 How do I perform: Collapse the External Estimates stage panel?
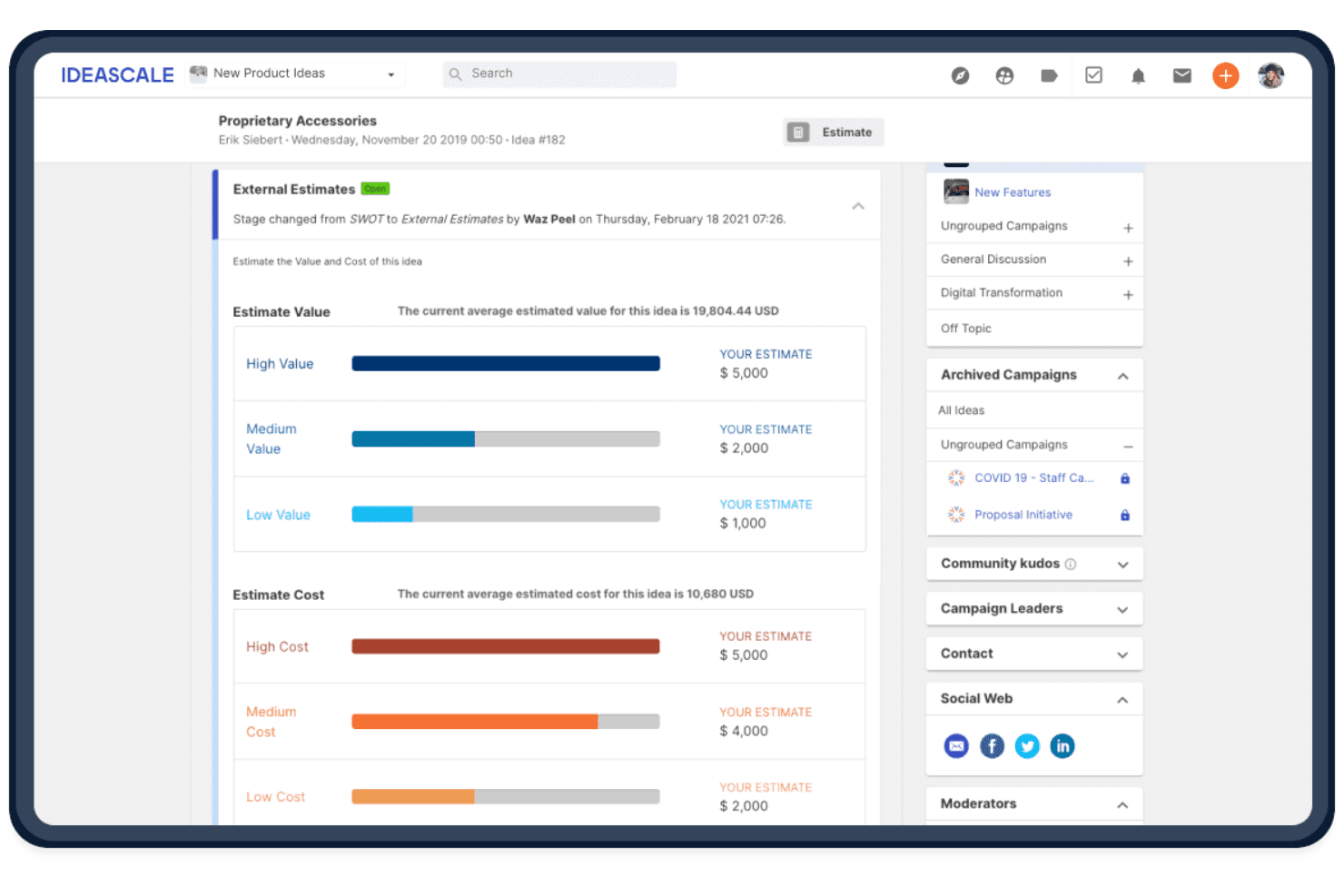858,206
